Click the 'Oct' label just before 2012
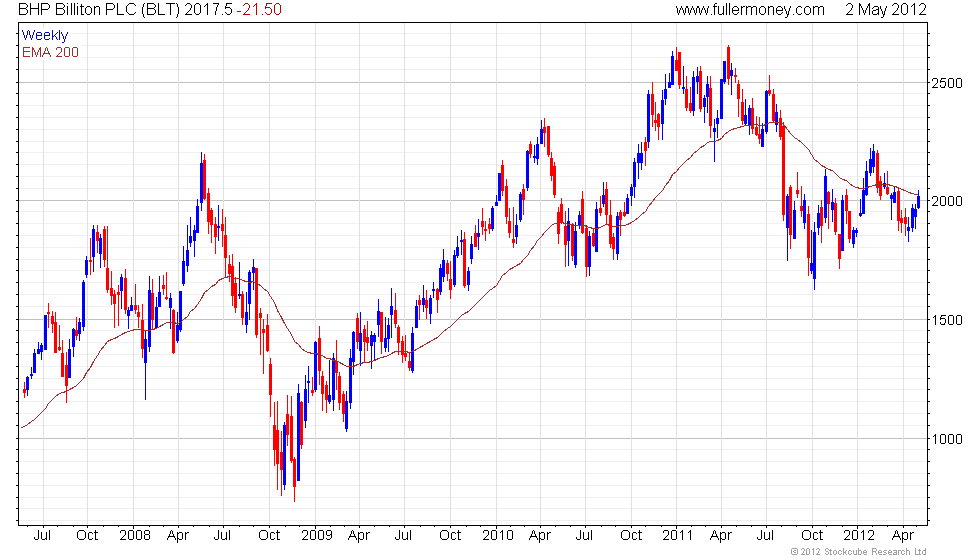This screenshot has width=980, height=560. (812, 535)
